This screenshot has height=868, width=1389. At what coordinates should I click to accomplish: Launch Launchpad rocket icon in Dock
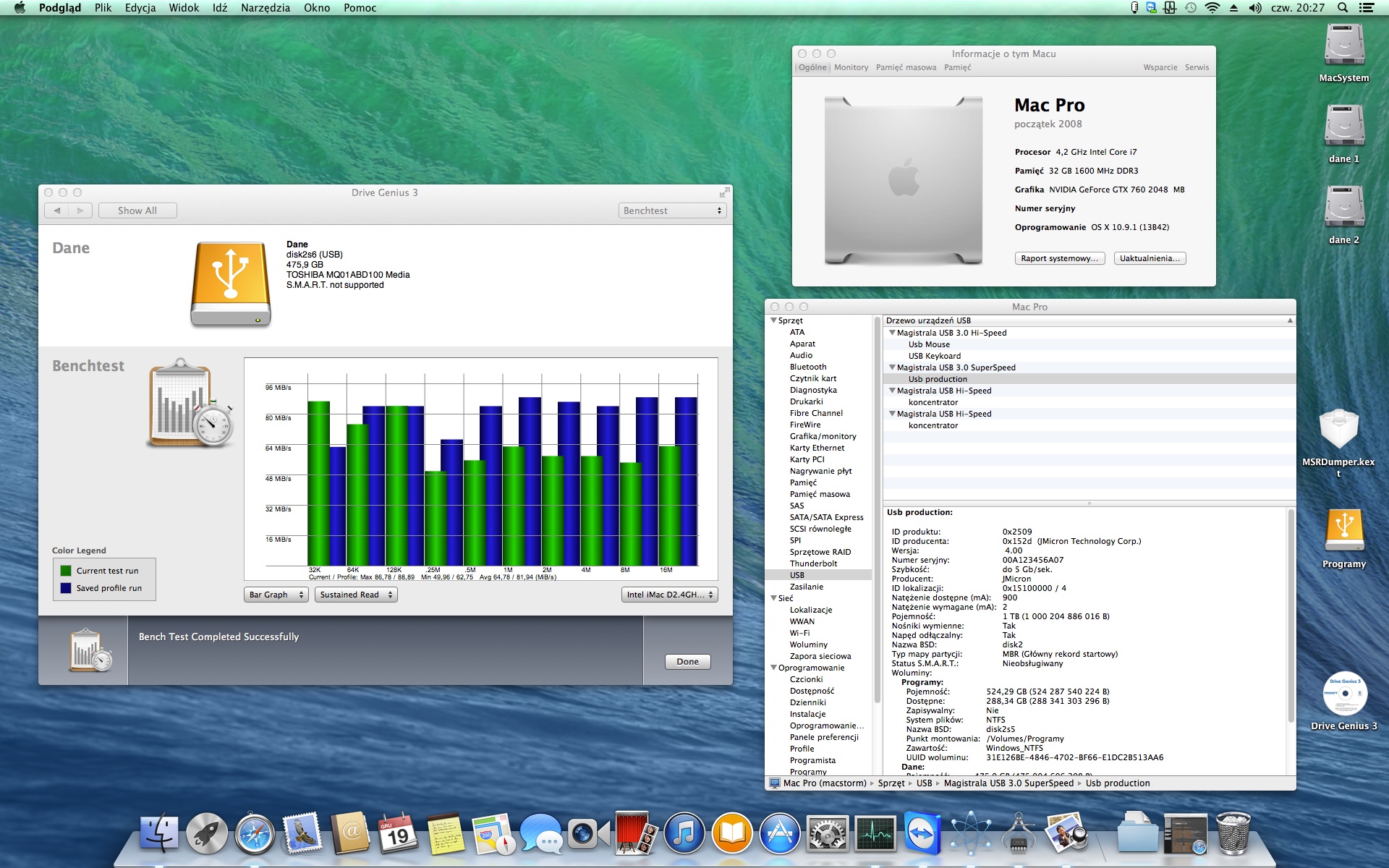(x=207, y=833)
